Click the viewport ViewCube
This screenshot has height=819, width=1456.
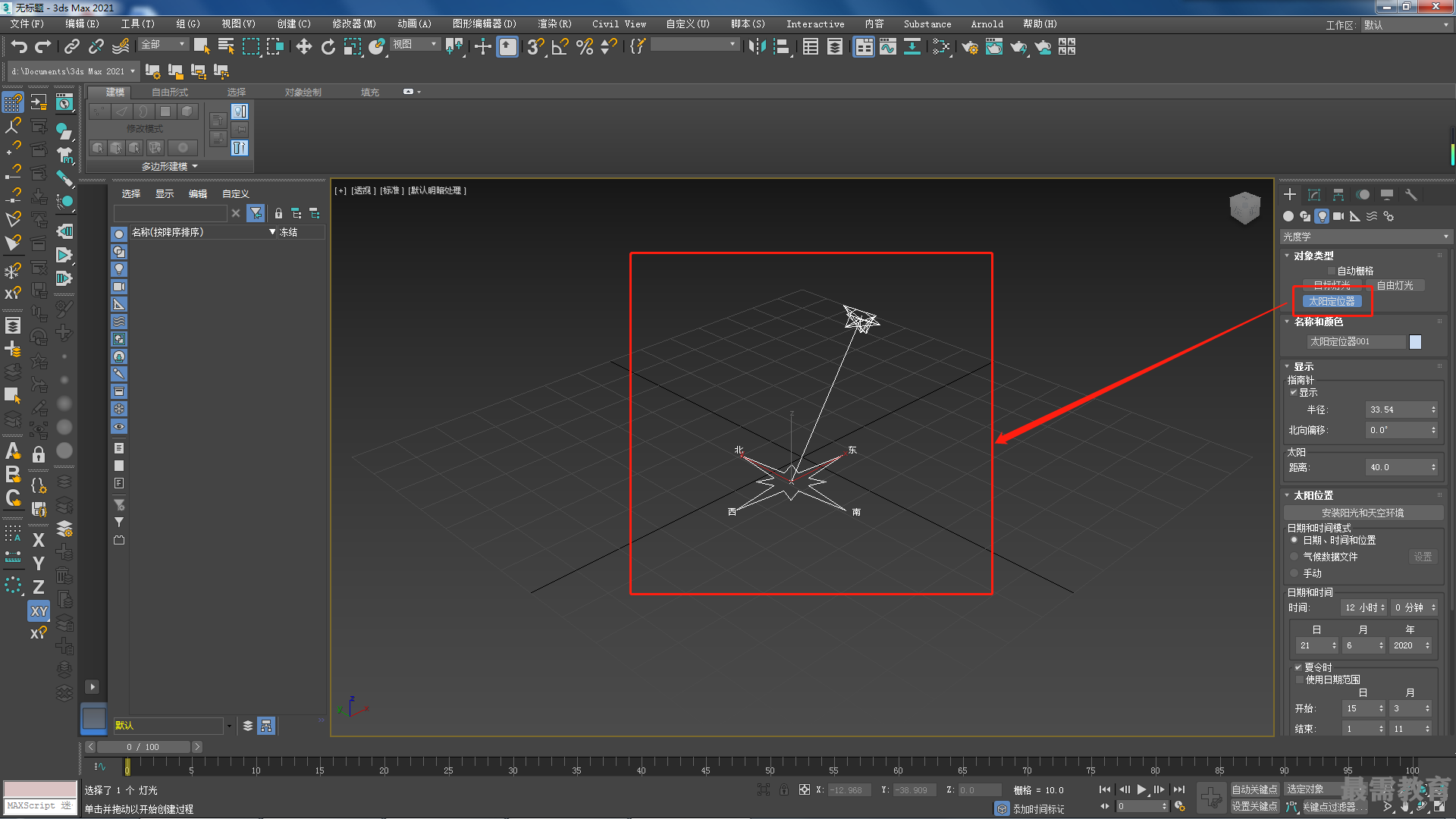1244,207
